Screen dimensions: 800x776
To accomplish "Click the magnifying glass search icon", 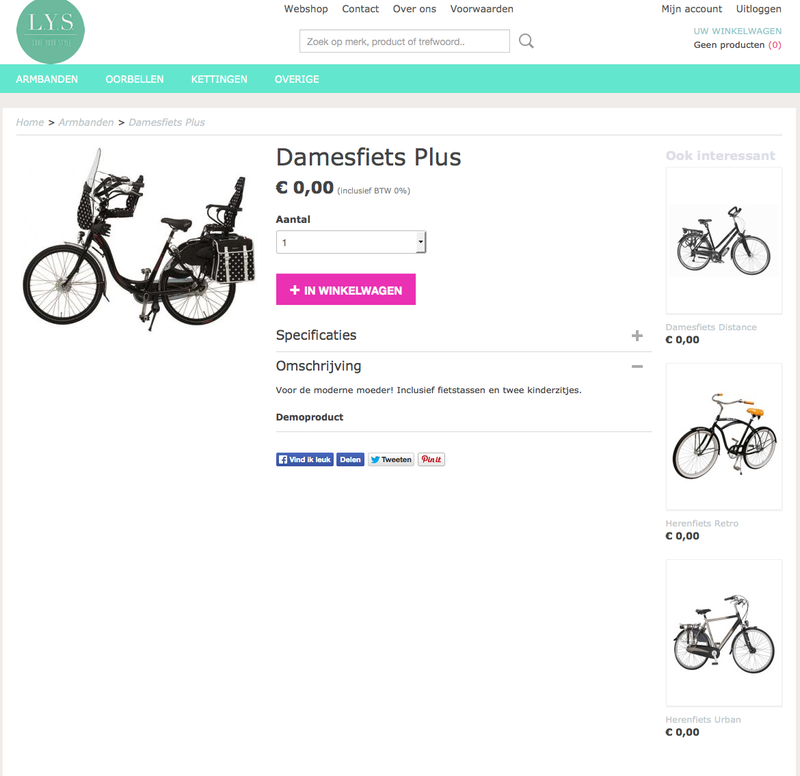I will [x=526, y=41].
